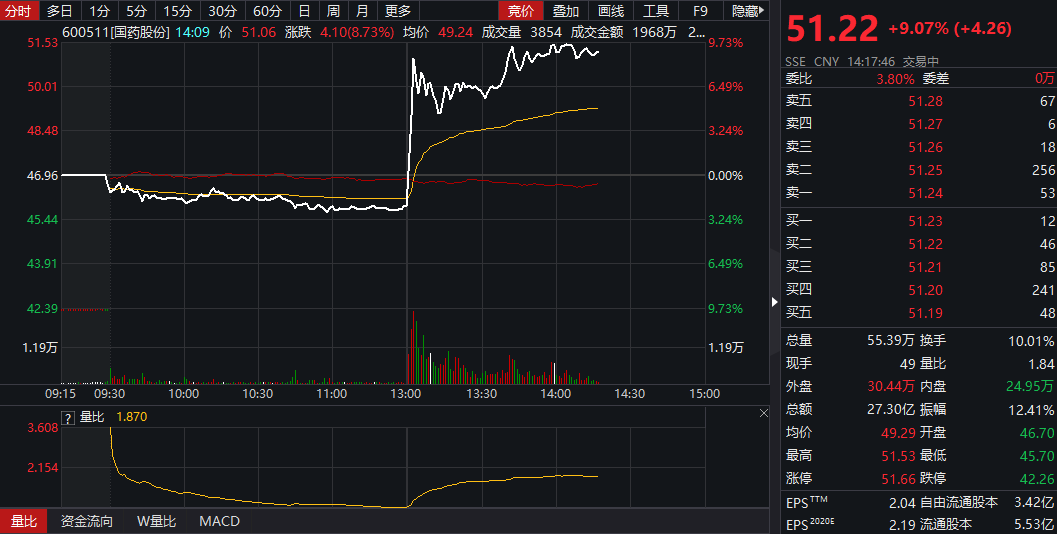Click the 叠加 overlay button
Viewport: 1057px width, 534px height.
(x=566, y=11)
